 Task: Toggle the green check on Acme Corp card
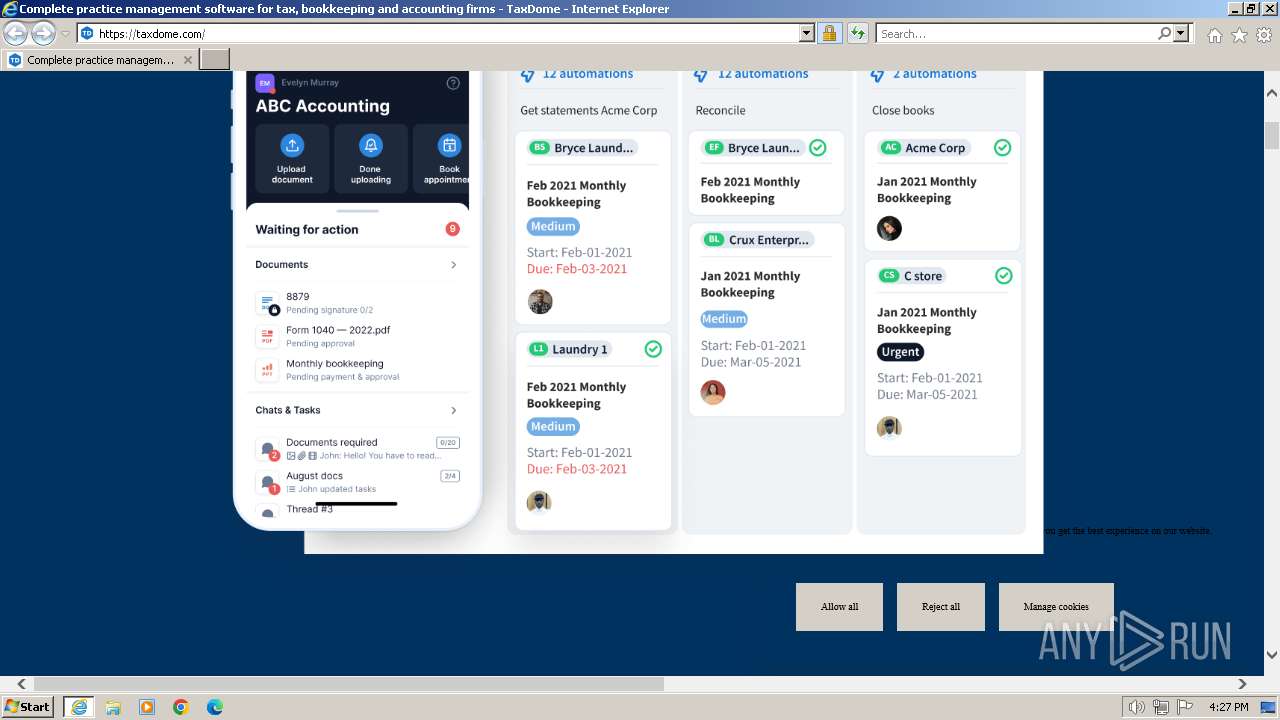tap(1003, 148)
